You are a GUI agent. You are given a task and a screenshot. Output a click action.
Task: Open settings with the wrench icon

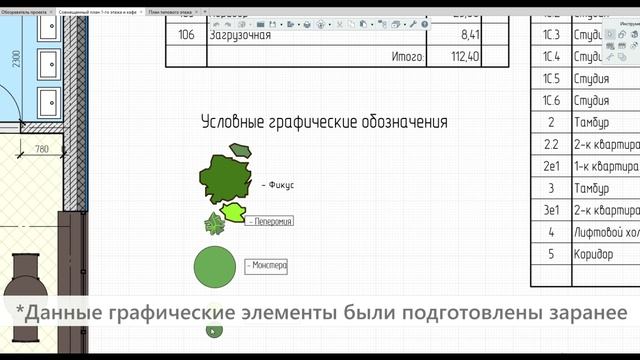tap(413, 24)
